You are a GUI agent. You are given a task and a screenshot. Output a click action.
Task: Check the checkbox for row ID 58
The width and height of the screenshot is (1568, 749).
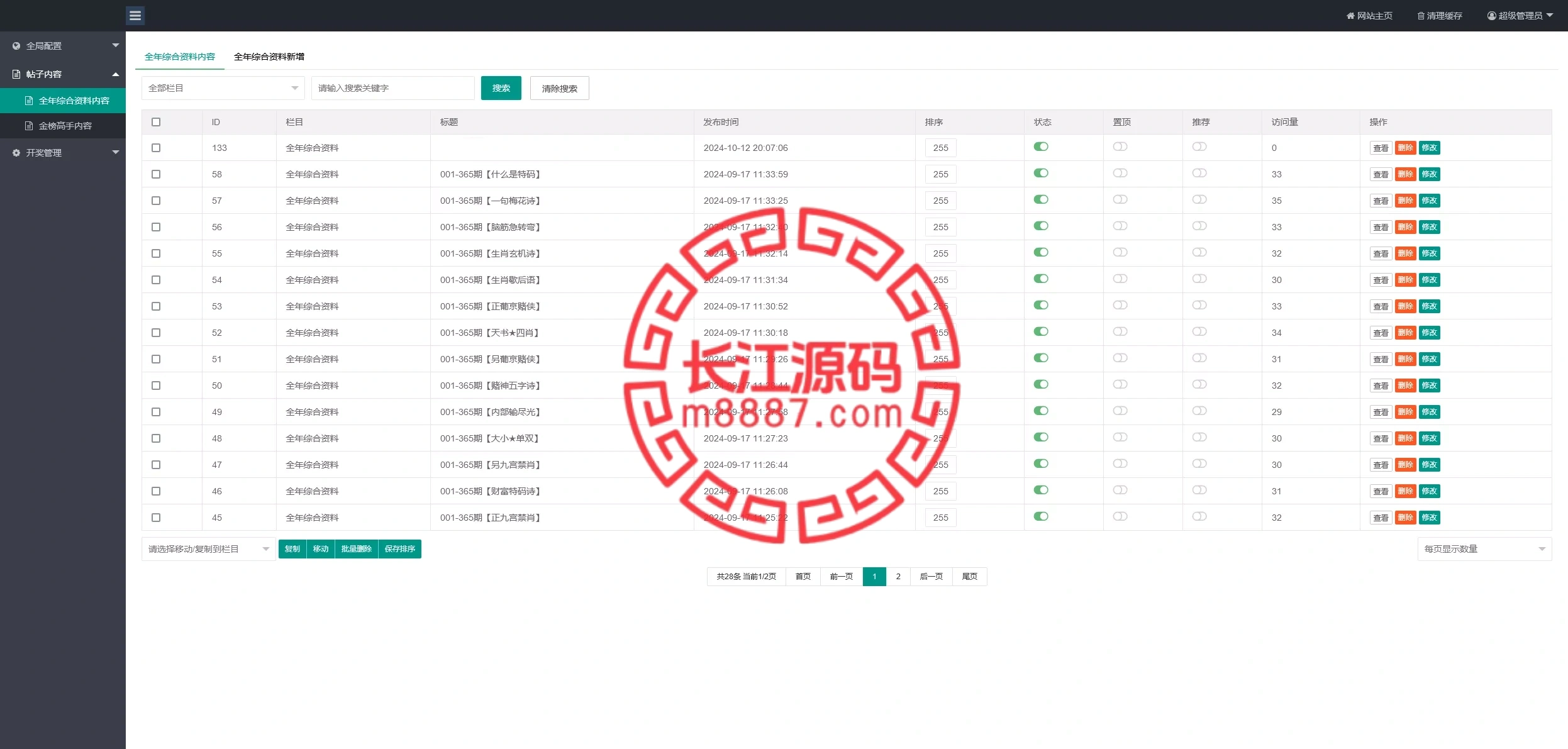click(x=156, y=174)
